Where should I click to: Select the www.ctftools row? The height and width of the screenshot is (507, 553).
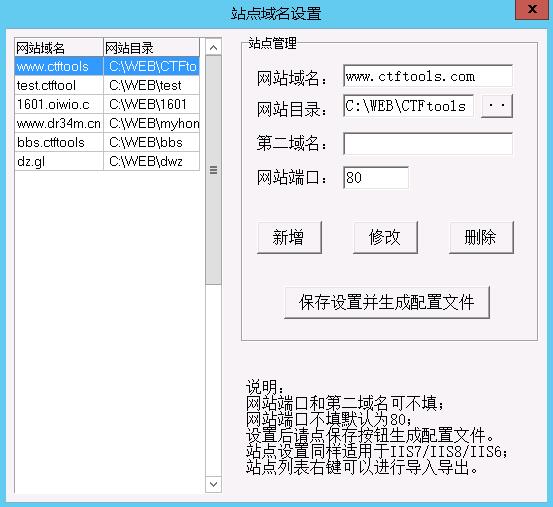pyautogui.click(x=107, y=66)
